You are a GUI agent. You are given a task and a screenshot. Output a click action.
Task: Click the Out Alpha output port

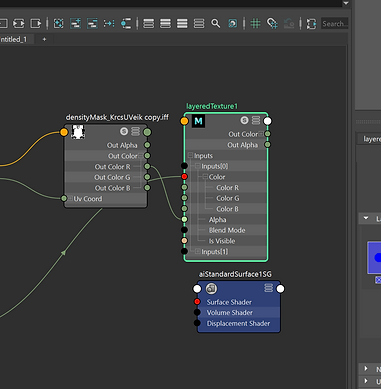[x=147, y=145]
